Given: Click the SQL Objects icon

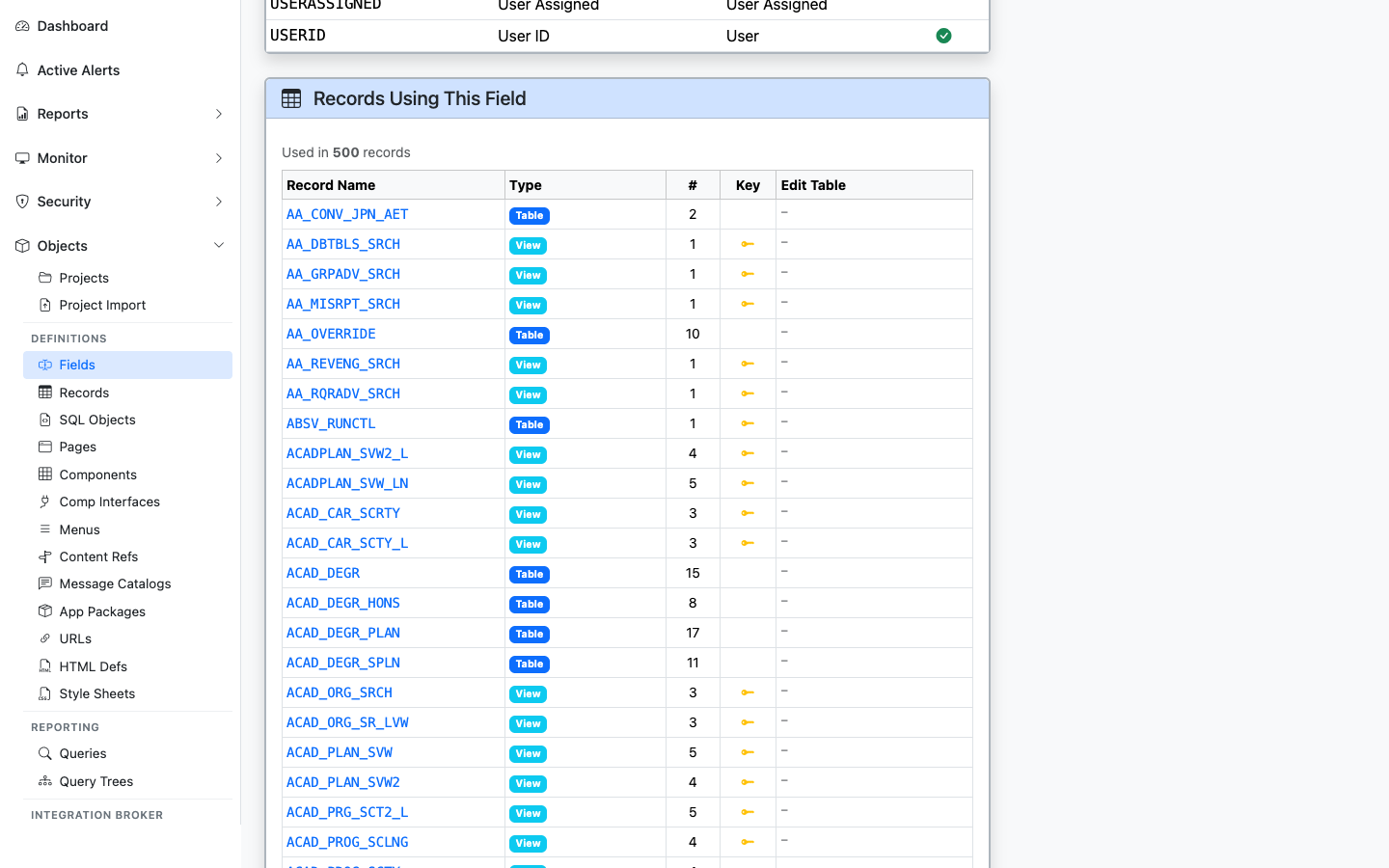Looking at the screenshot, I should pos(45,420).
